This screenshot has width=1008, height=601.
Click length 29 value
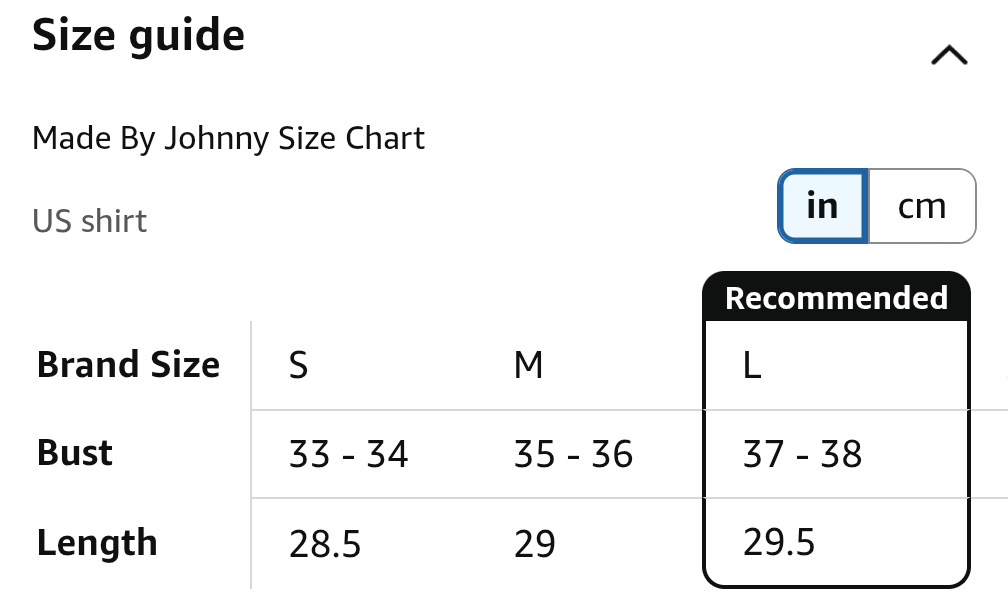(534, 543)
